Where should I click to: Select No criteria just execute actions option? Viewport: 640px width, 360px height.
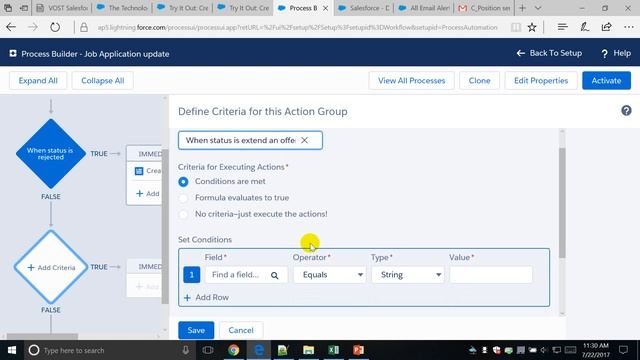[183, 214]
